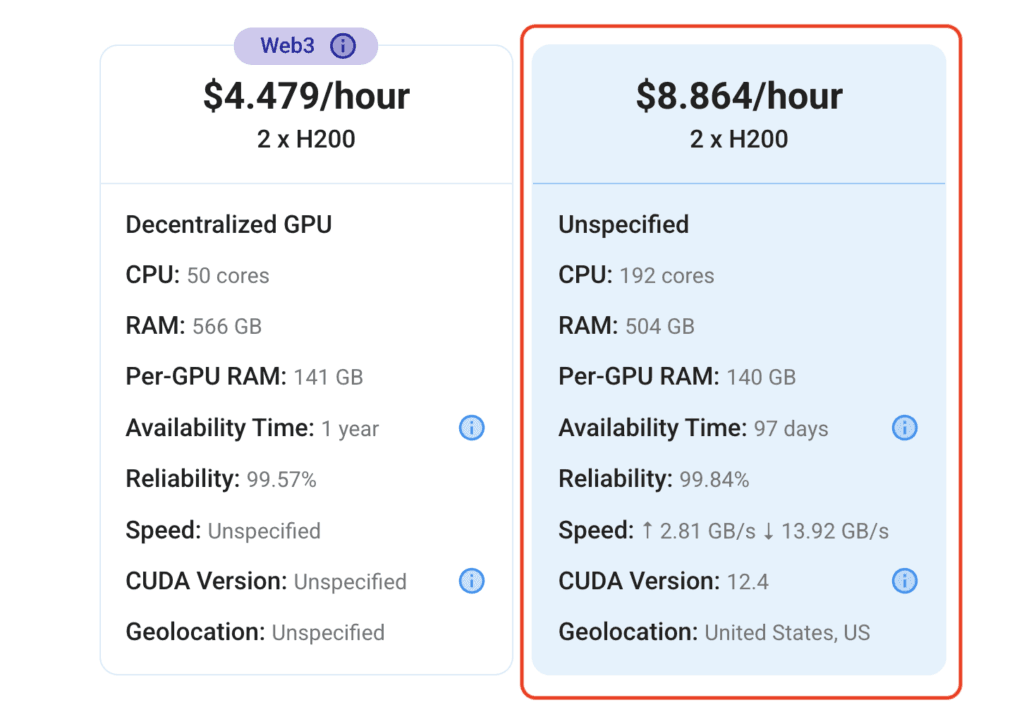Viewport: 1024px width, 717px height.
Task: Click the CPU 192 cores row
Action: 636,275
